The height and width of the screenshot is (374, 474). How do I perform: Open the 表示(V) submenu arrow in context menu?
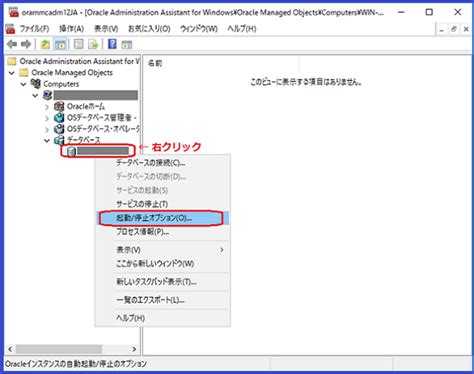(222, 250)
